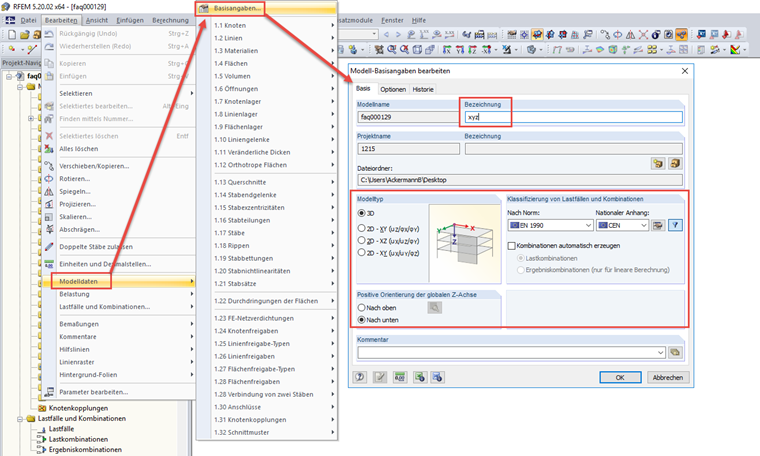Screen dimensions: 760x456
Task: Select Nach oben Z-axis orientation
Action: (x=361, y=307)
